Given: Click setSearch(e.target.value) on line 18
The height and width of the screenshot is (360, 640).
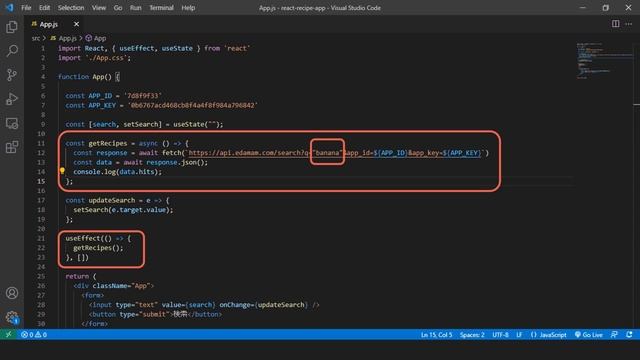Looking at the screenshot, I should coord(123,210).
